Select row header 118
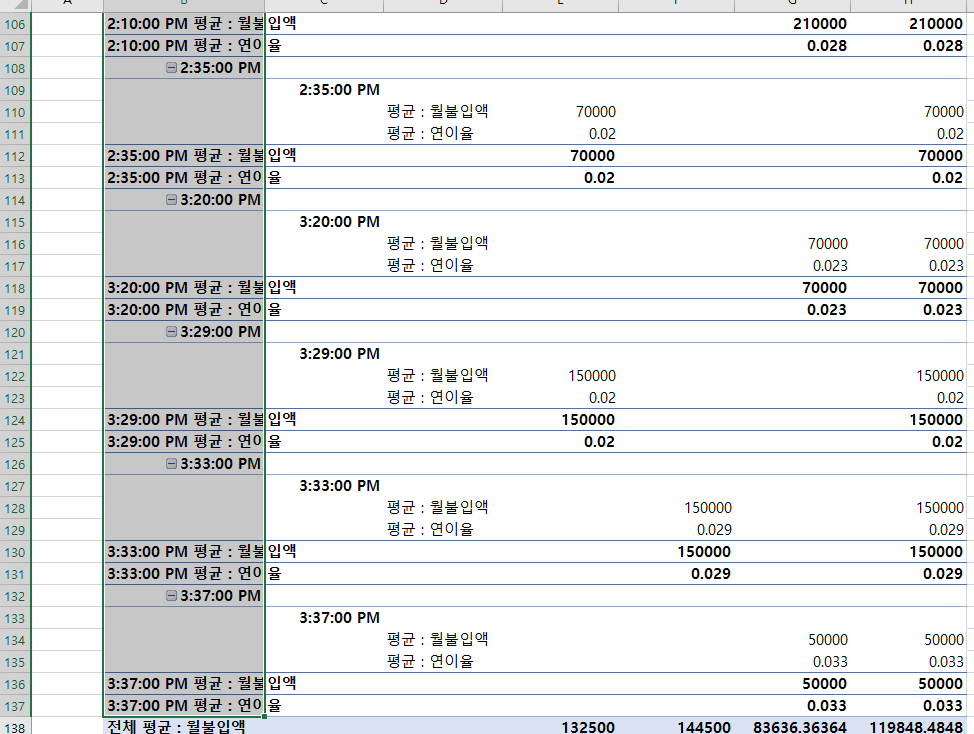This screenshot has width=974, height=734. click(16, 288)
